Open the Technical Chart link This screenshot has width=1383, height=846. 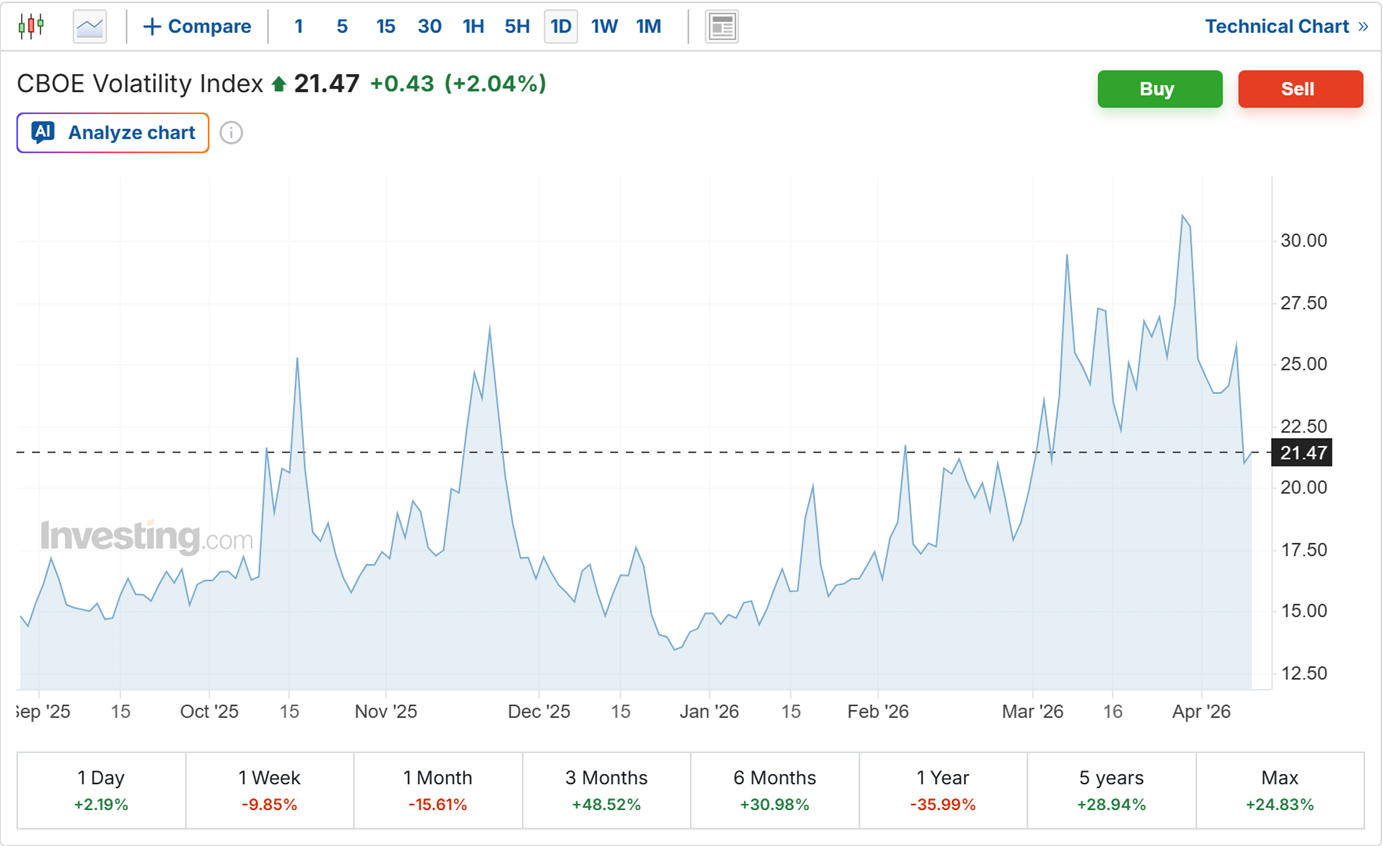pos(1285,27)
